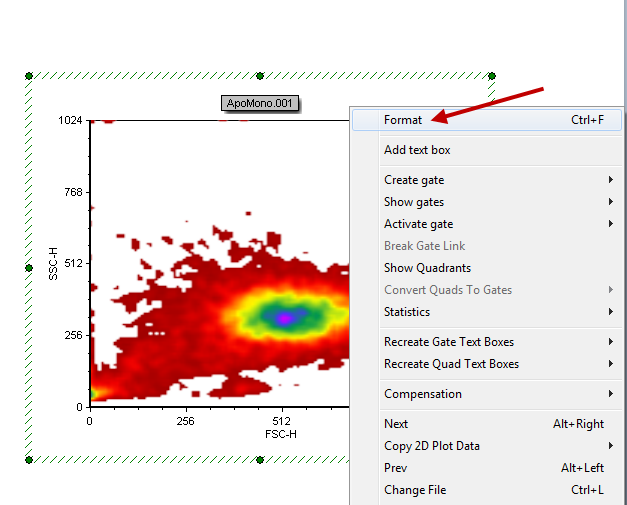
Task: Choose Prev to load previous file
Action: (395, 468)
